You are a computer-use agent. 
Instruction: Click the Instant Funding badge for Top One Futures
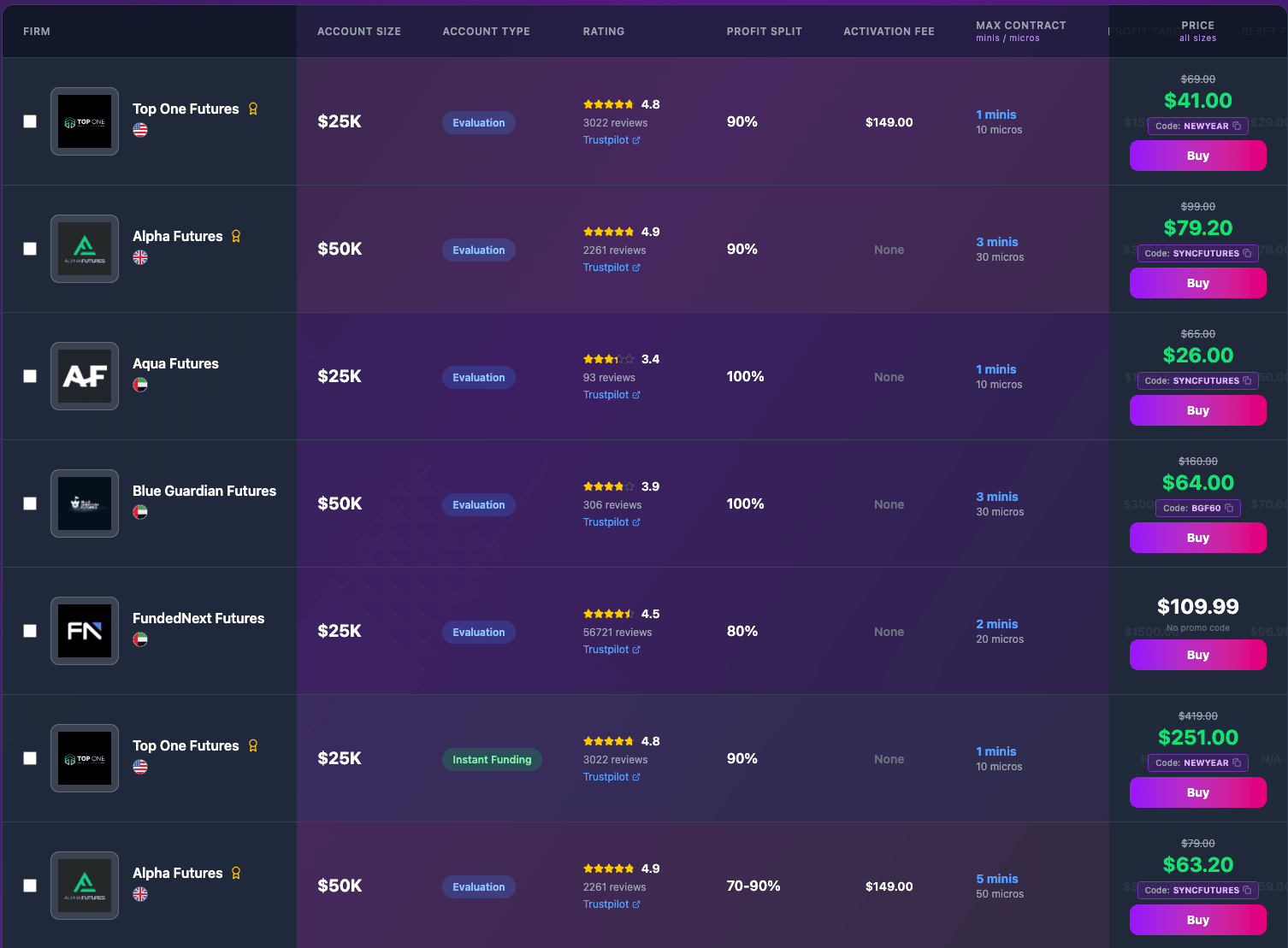tap(492, 759)
